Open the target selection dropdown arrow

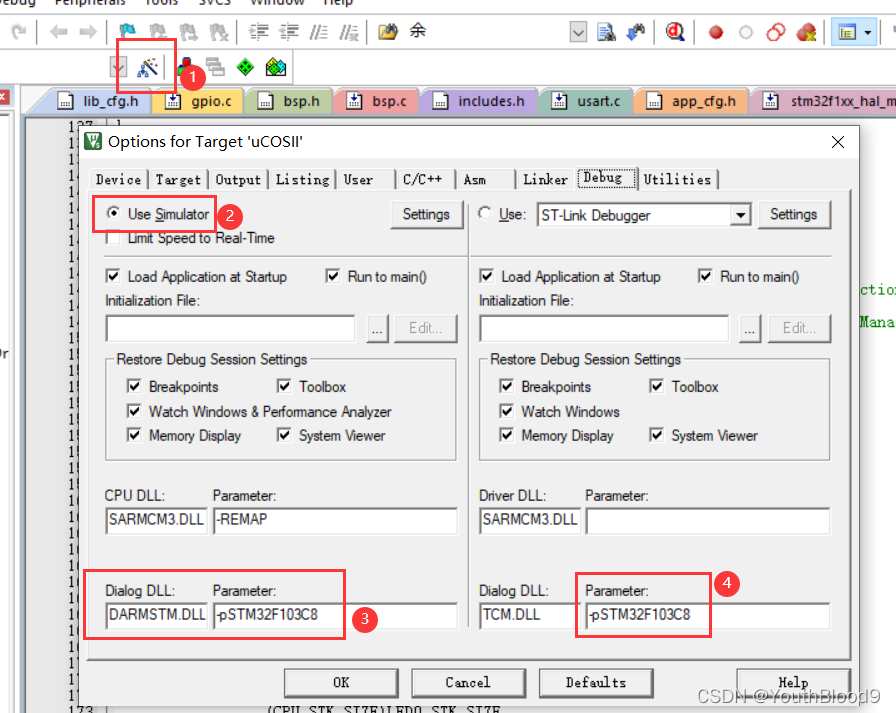(x=118, y=68)
